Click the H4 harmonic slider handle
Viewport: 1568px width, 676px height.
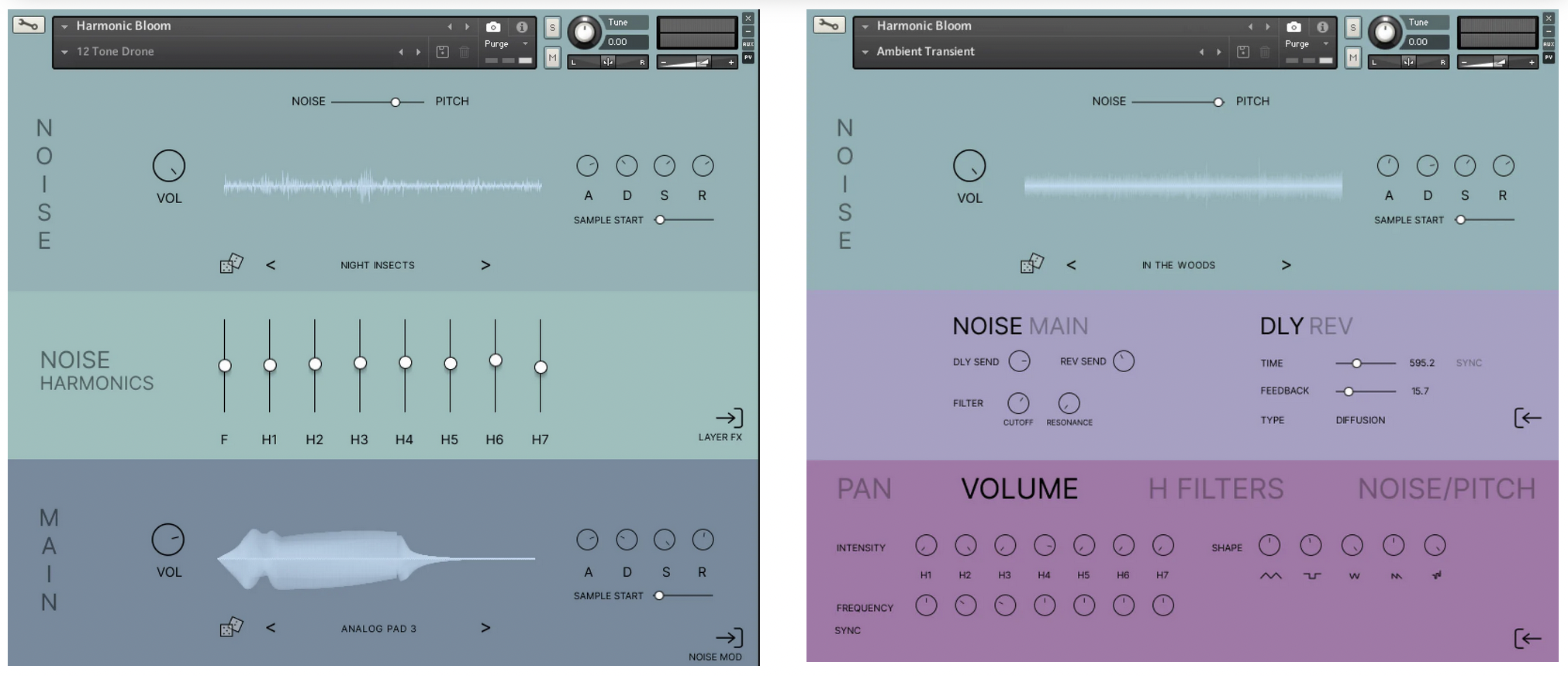tap(405, 362)
